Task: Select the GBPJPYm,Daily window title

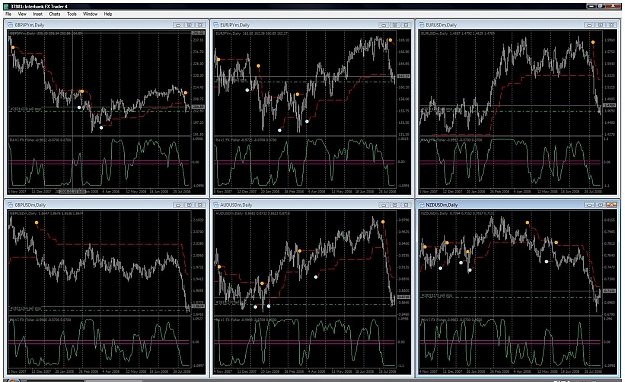Action: (29, 25)
